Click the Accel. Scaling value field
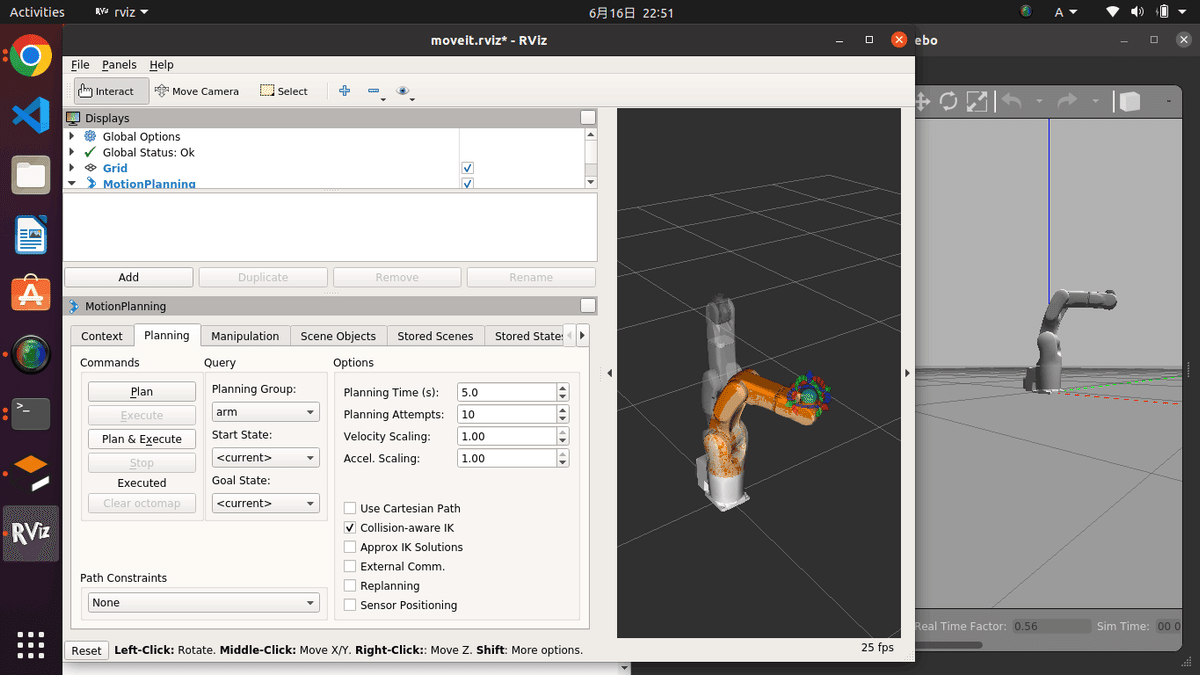Image resolution: width=1200 pixels, height=675 pixels. click(506, 458)
